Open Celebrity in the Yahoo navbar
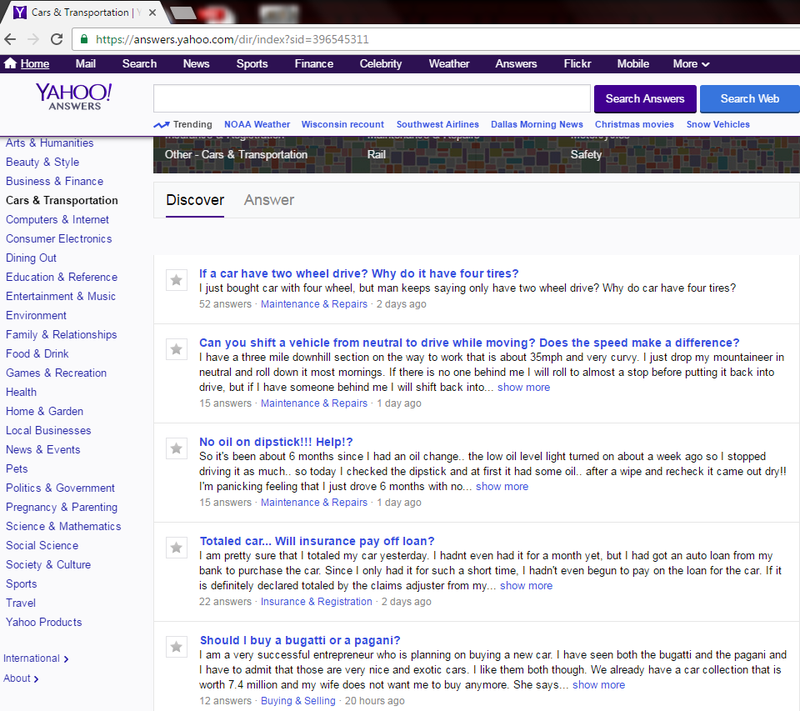Image resolution: width=800 pixels, height=711 pixels. pos(381,64)
